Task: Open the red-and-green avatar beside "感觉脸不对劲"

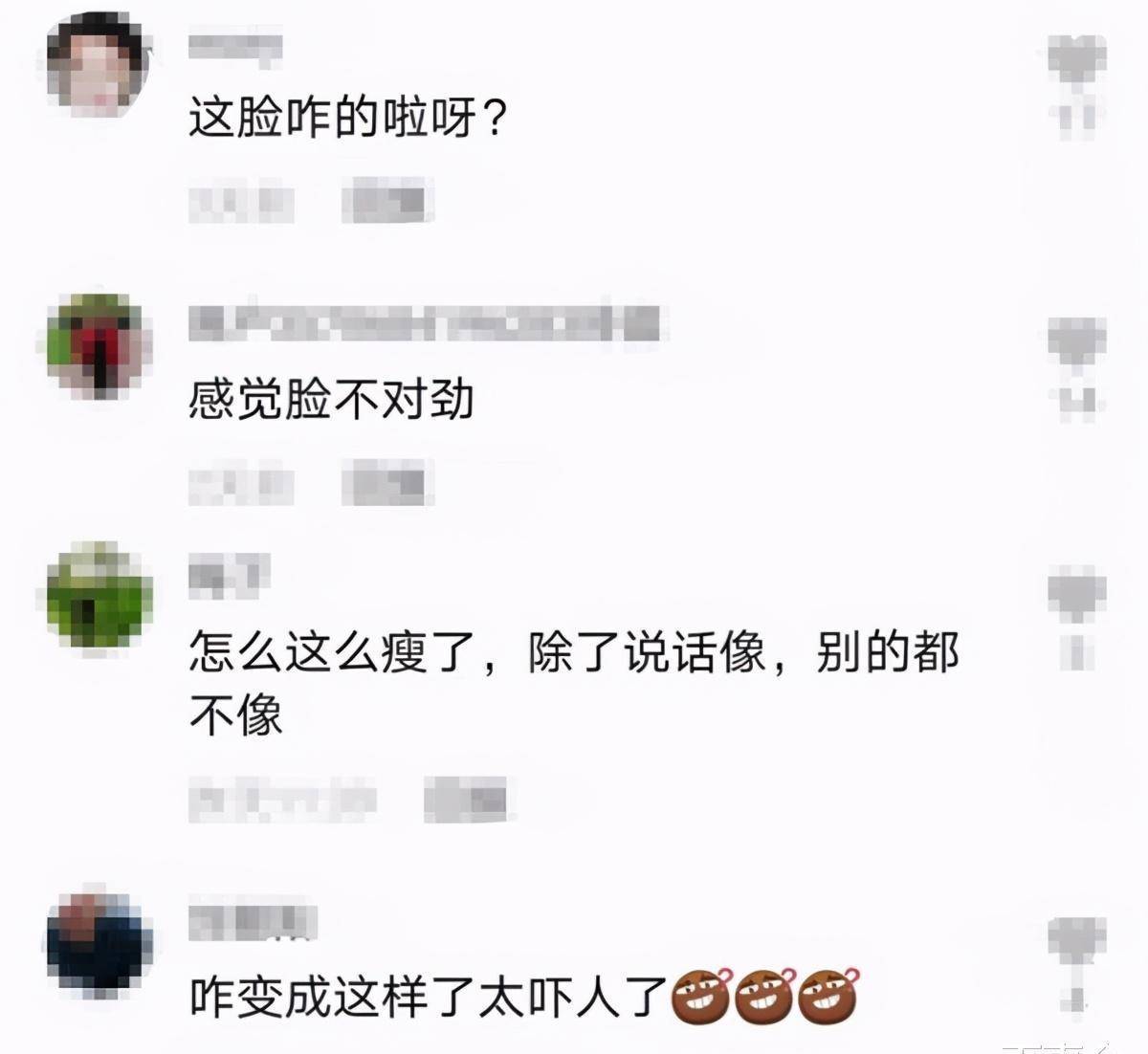Action: click(99, 346)
